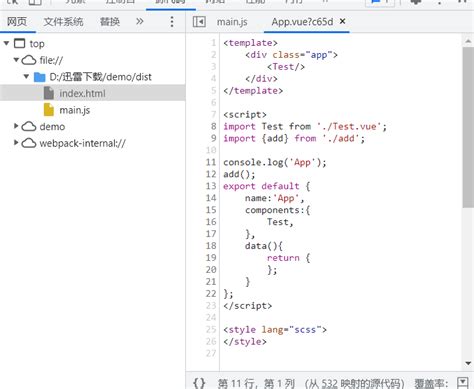This screenshot has height=389, width=474.
Task: Click the data(){ code line
Action: pyautogui.click(x=264, y=246)
